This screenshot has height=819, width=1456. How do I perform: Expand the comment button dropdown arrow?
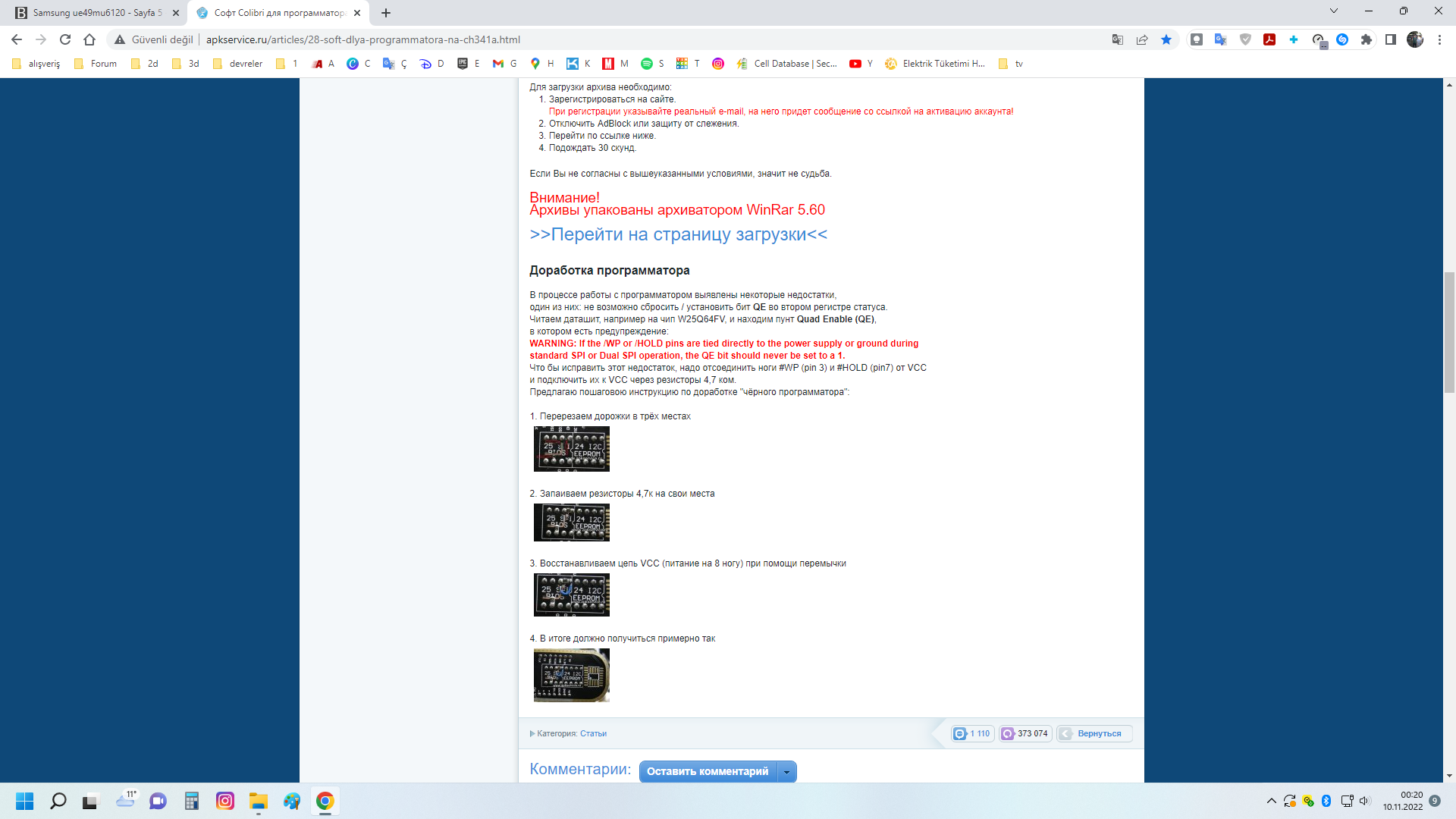(x=787, y=772)
